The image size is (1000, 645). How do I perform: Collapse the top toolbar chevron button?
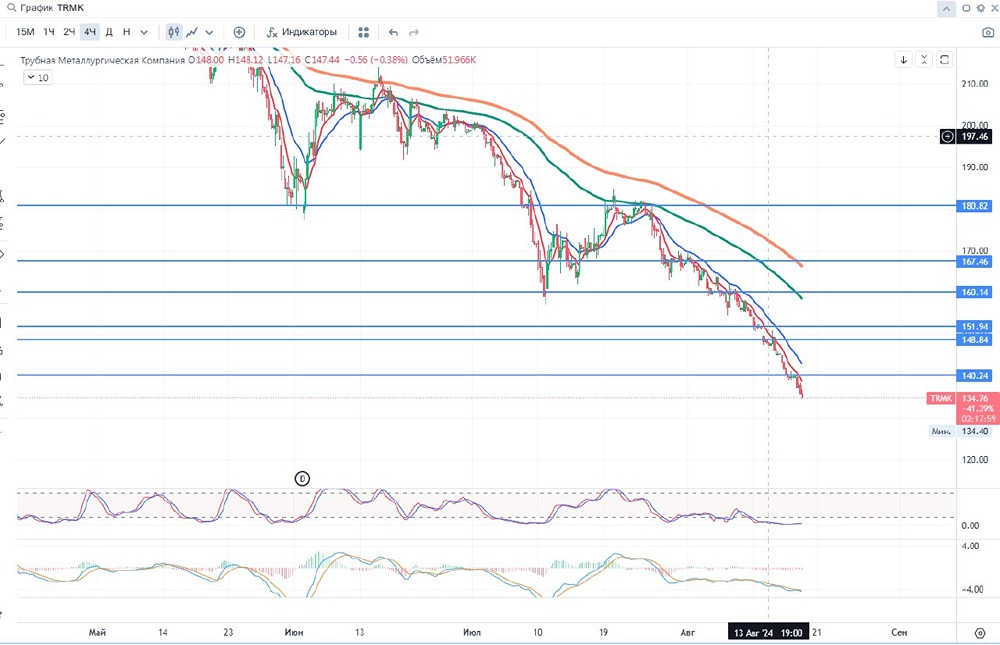point(946,9)
